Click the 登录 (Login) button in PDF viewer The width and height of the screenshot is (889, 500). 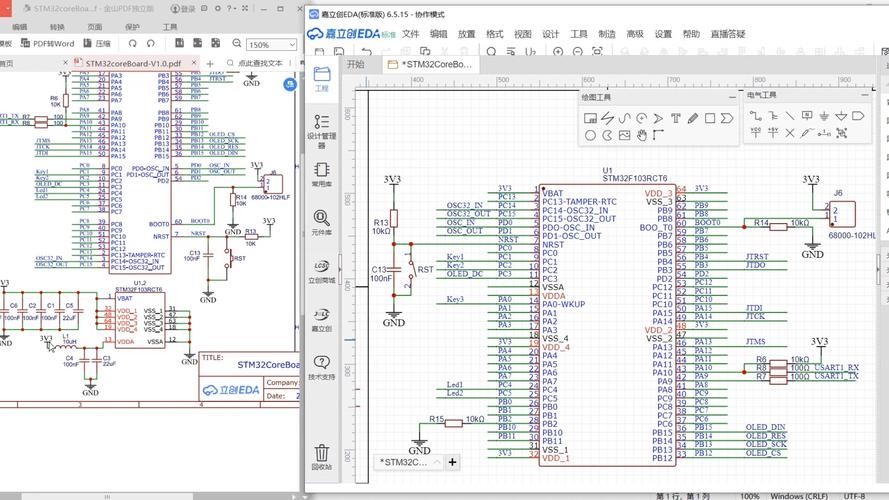pyautogui.click(x=183, y=9)
